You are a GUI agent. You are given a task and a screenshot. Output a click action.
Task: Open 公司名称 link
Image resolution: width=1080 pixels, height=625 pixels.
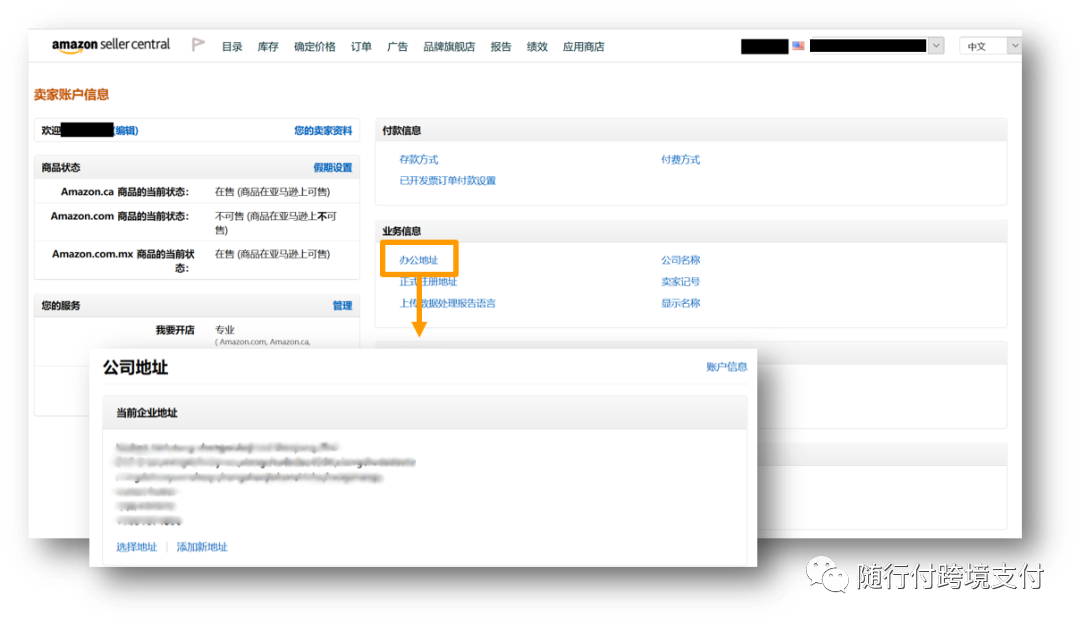tap(681, 260)
